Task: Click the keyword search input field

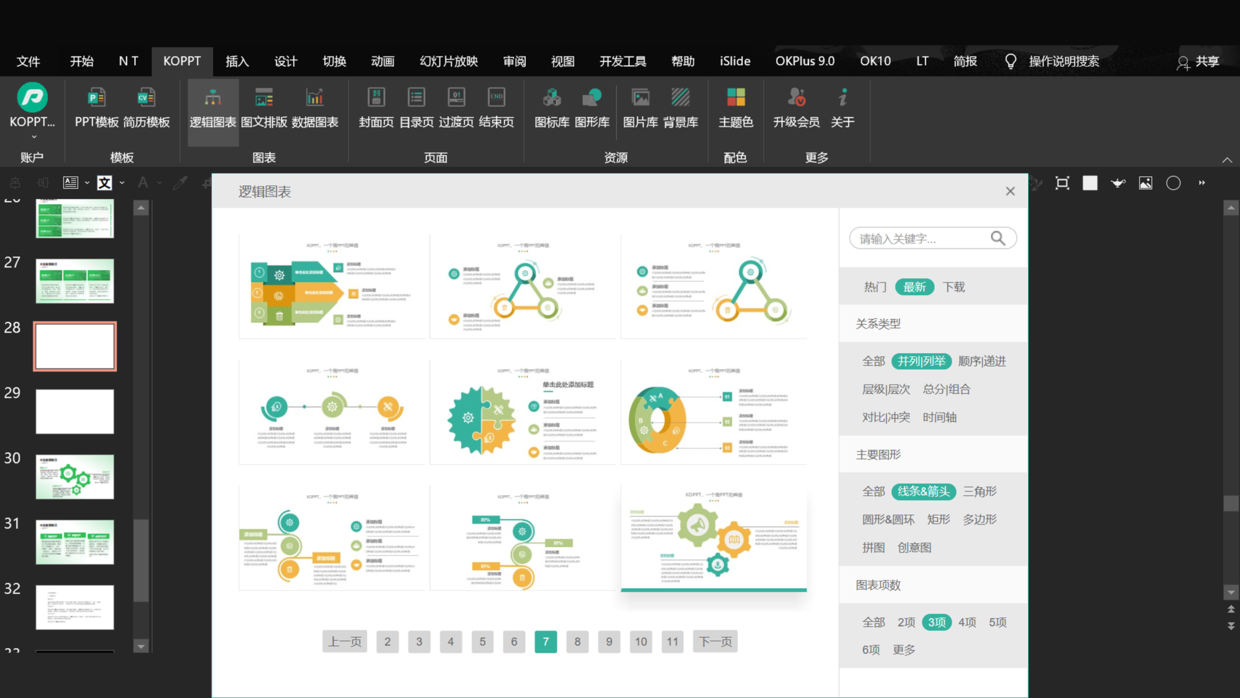Action: (920, 238)
